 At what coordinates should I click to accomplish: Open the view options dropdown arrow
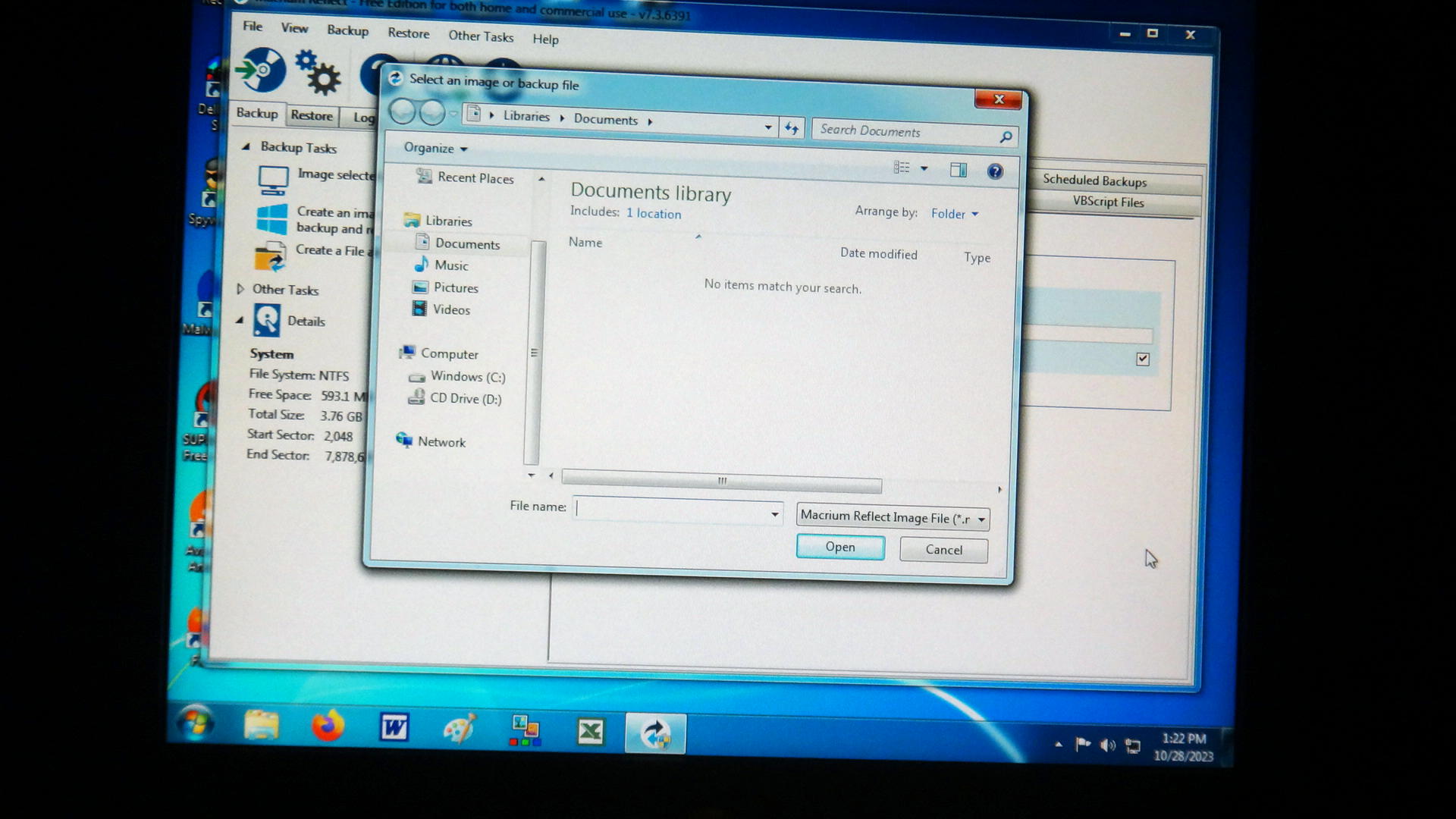924,168
